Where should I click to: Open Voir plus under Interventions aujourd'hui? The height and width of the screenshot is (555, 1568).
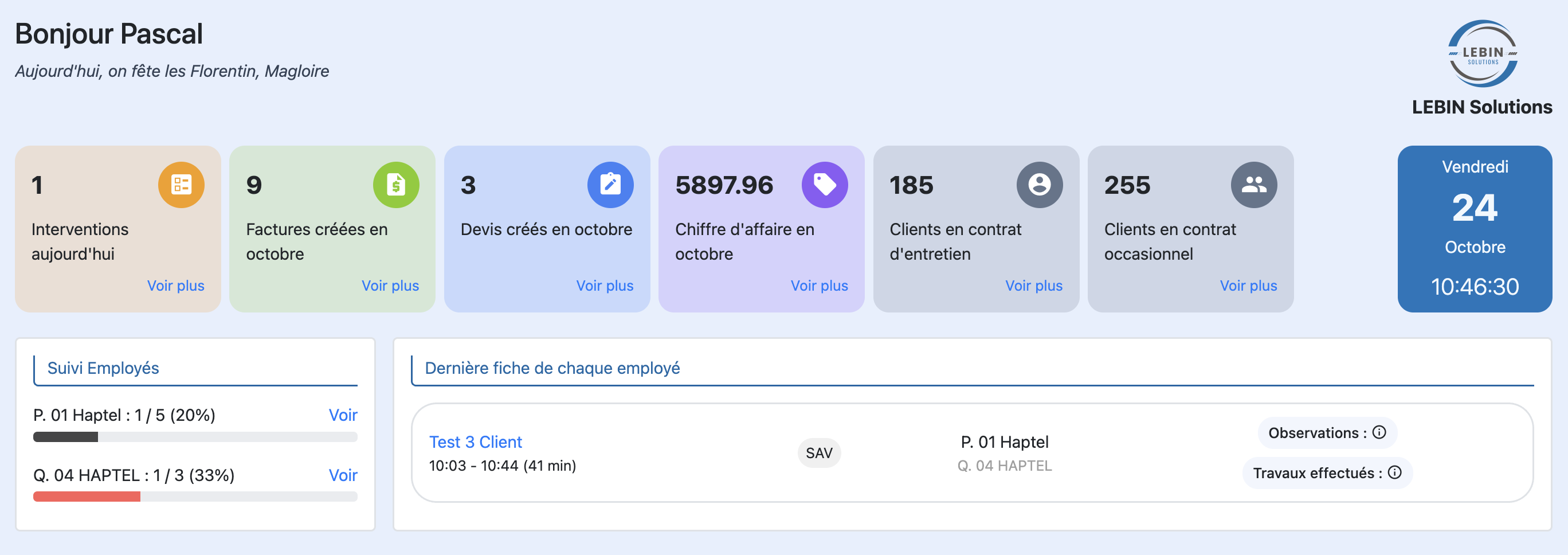pyautogui.click(x=175, y=286)
